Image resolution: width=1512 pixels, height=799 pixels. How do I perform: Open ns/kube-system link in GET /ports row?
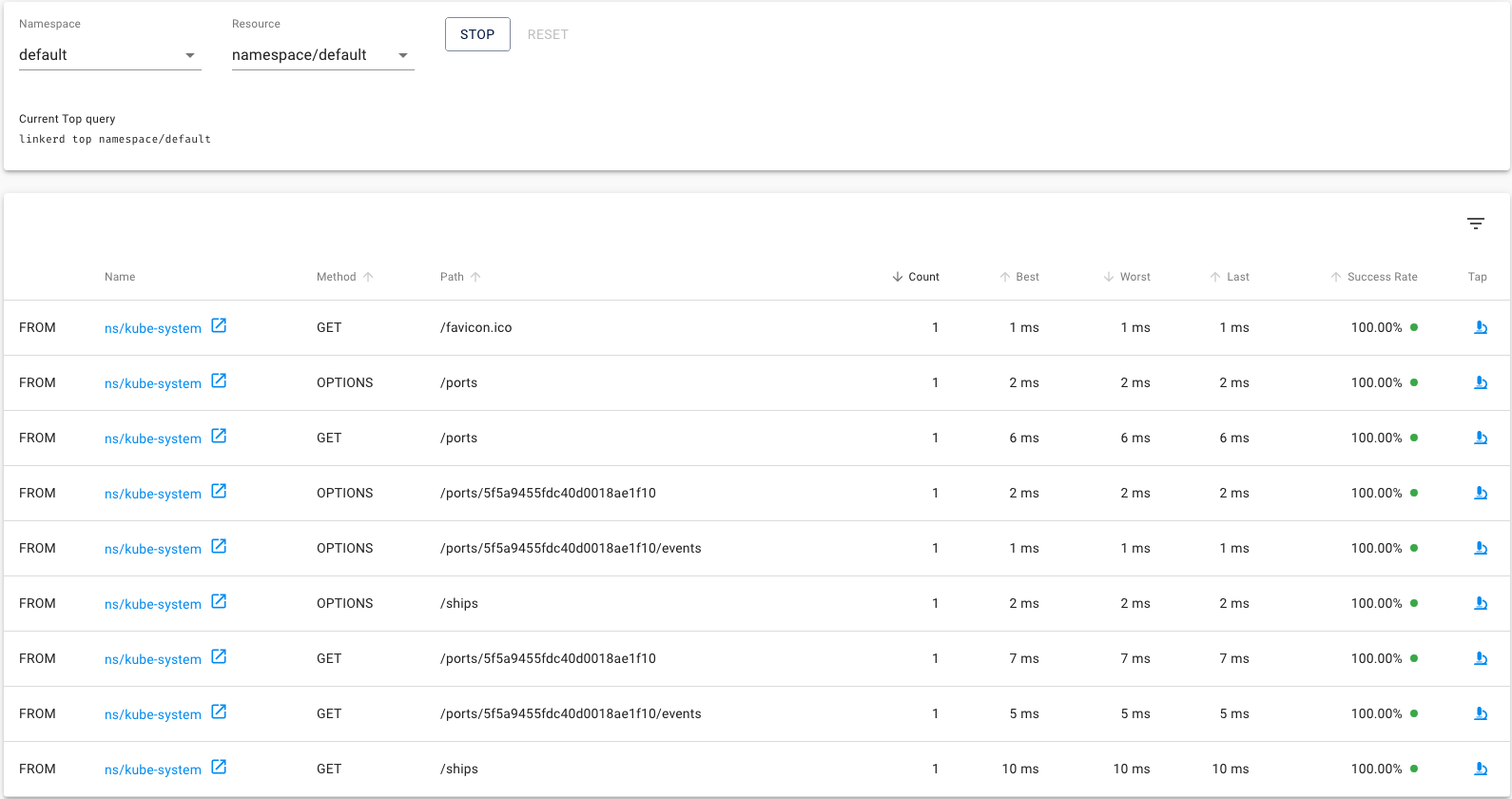pos(153,438)
